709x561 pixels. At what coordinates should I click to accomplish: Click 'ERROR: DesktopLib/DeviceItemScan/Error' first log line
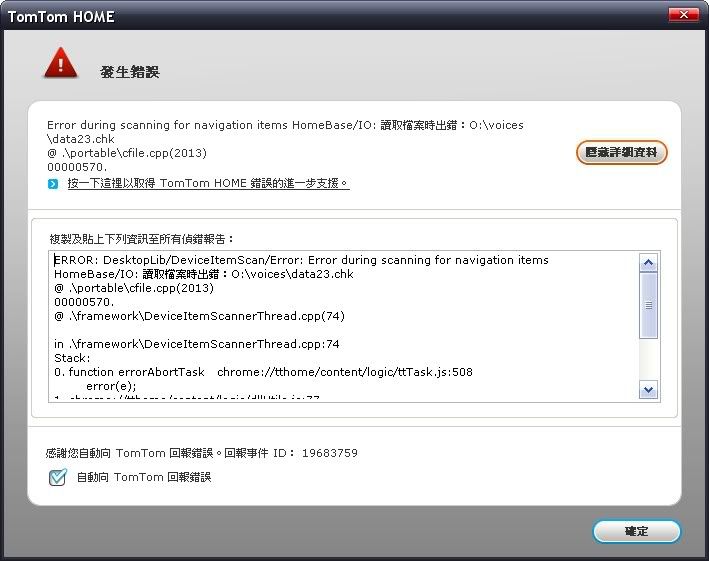(301, 260)
